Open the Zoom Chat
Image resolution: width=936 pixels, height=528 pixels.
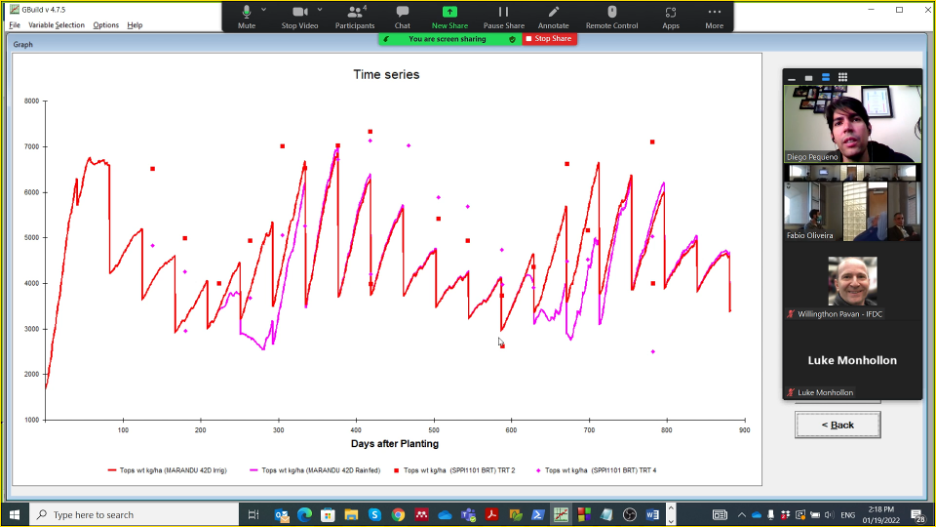402,17
